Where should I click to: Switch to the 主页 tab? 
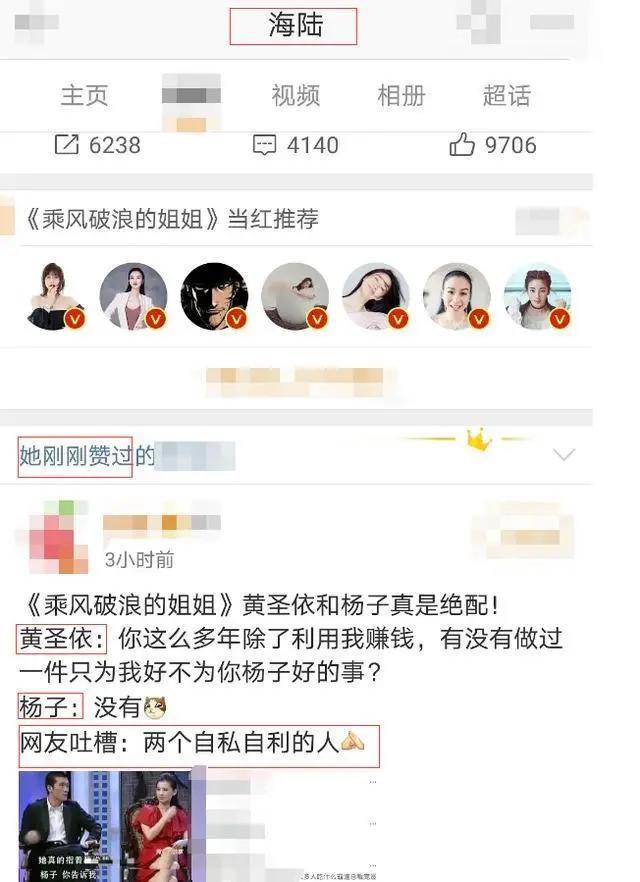(x=84, y=95)
